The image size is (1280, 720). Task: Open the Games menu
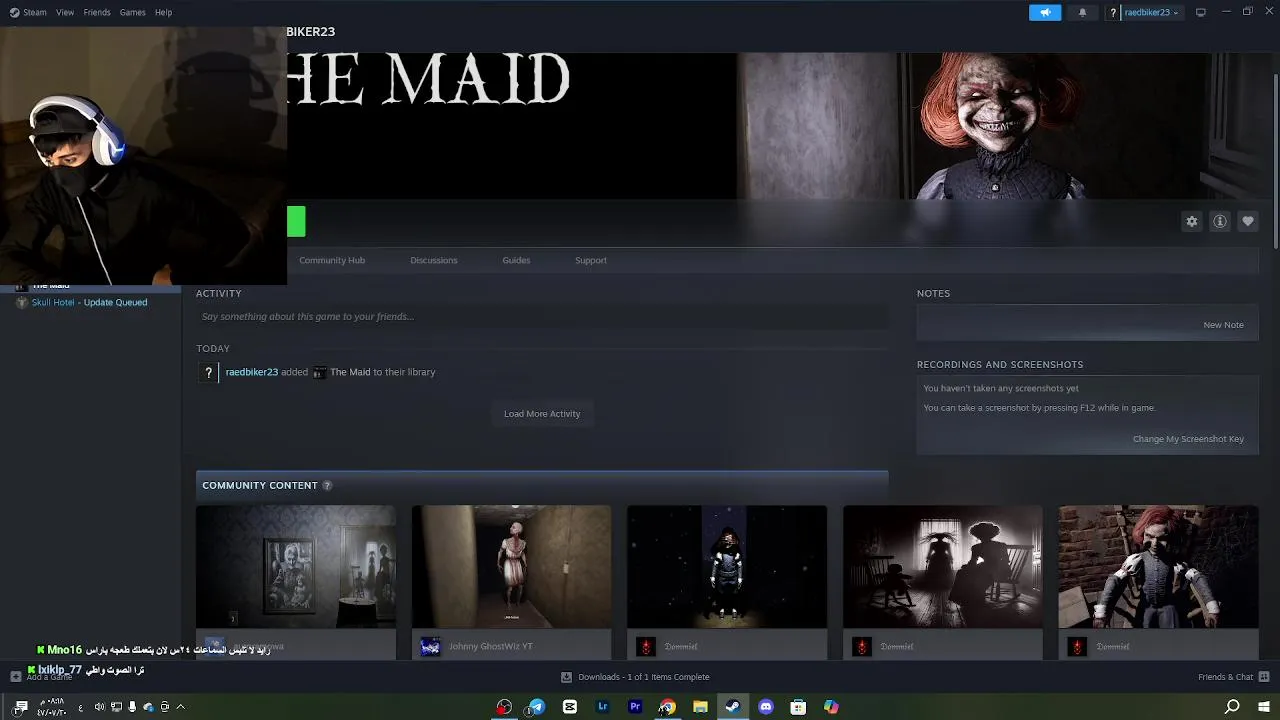132,12
